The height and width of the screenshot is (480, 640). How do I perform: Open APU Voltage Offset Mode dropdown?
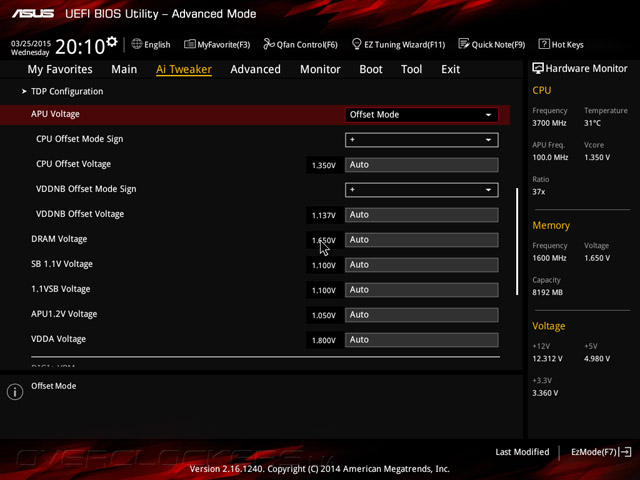click(x=422, y=115)
